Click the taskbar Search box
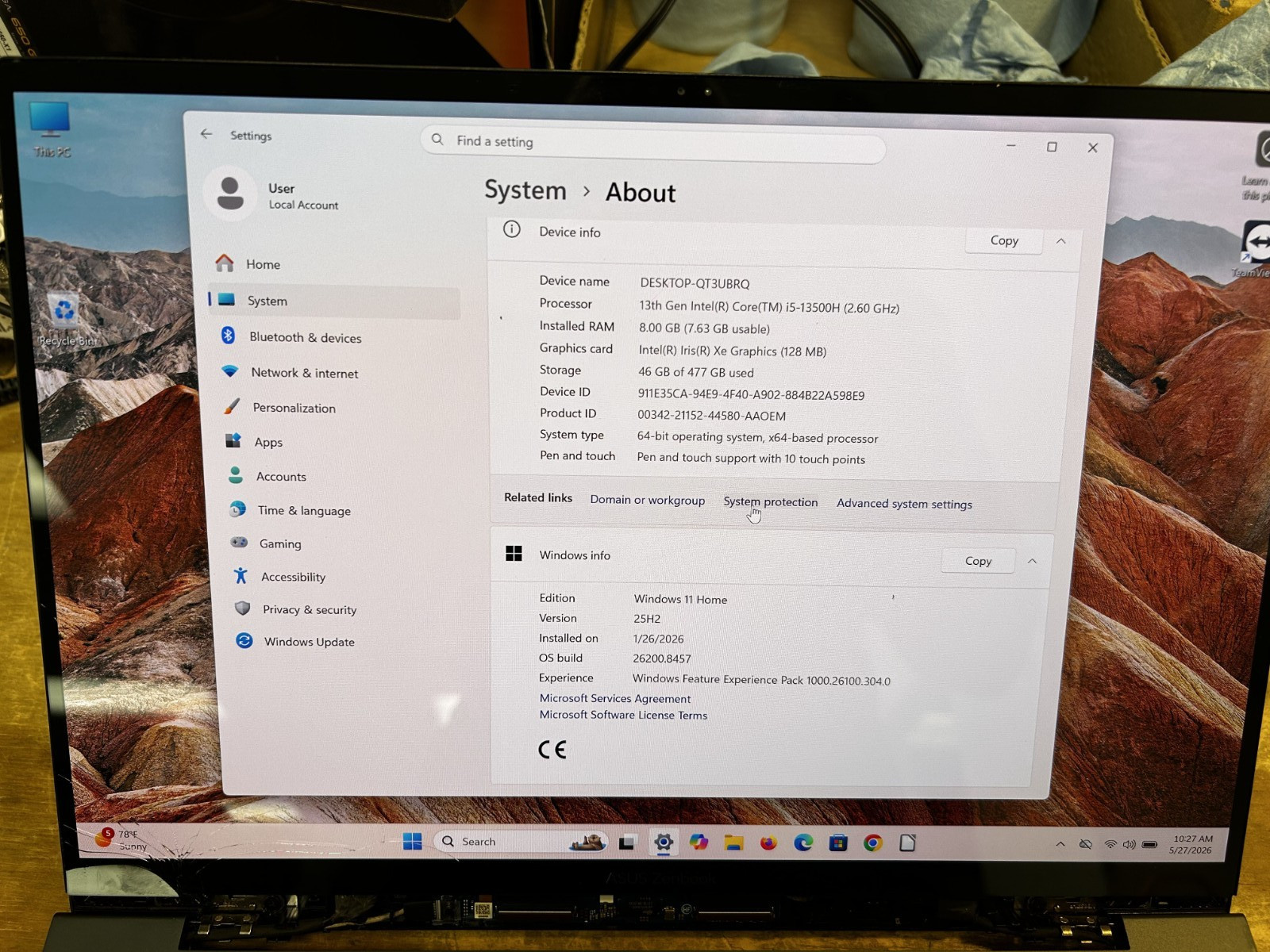Image resolution: width=1270 pixels, height=952 pixels. [521, 842]
